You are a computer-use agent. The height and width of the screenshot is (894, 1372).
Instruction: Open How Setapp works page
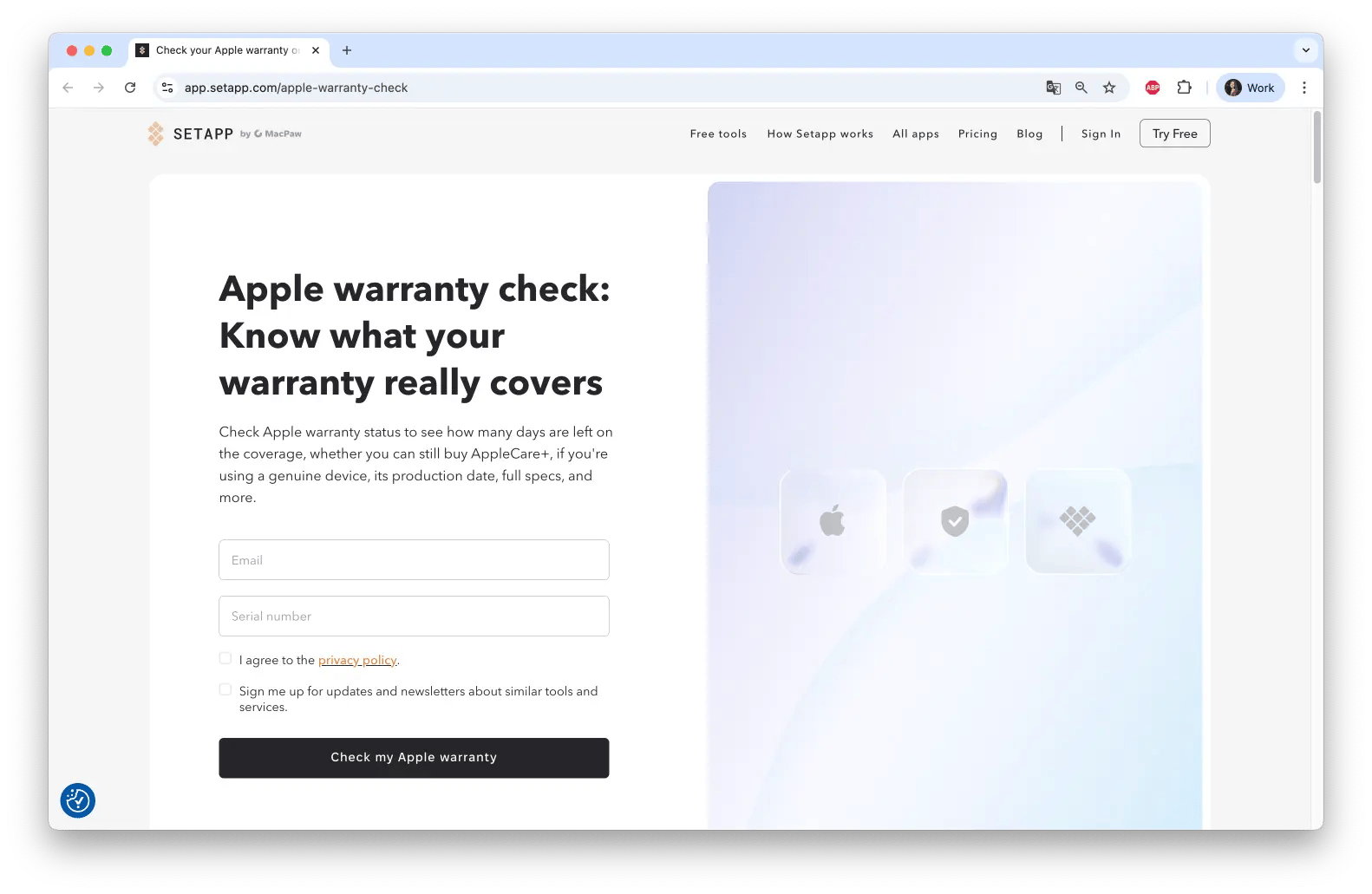tap(820, 134)
